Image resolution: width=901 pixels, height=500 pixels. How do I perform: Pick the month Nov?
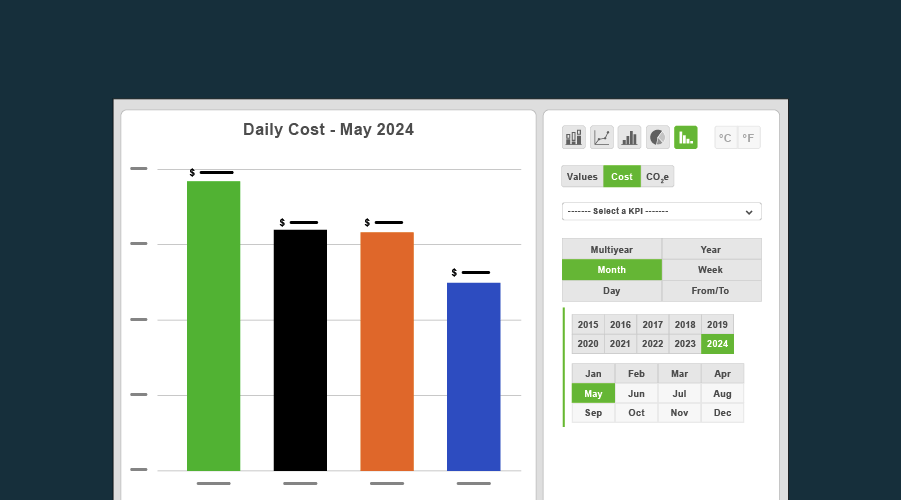point(680,413)
